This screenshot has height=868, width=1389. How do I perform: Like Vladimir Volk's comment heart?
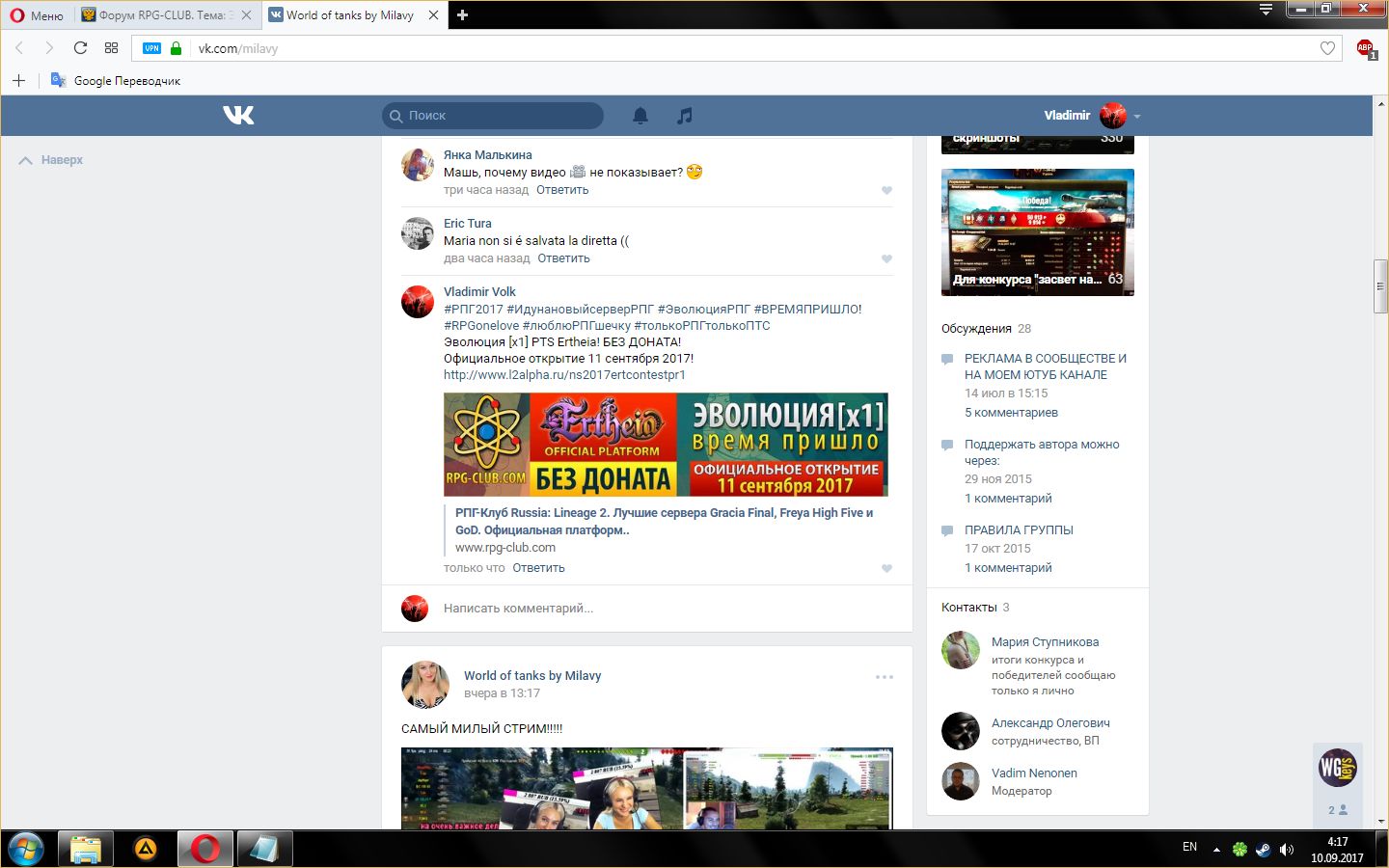coord(886,568)
